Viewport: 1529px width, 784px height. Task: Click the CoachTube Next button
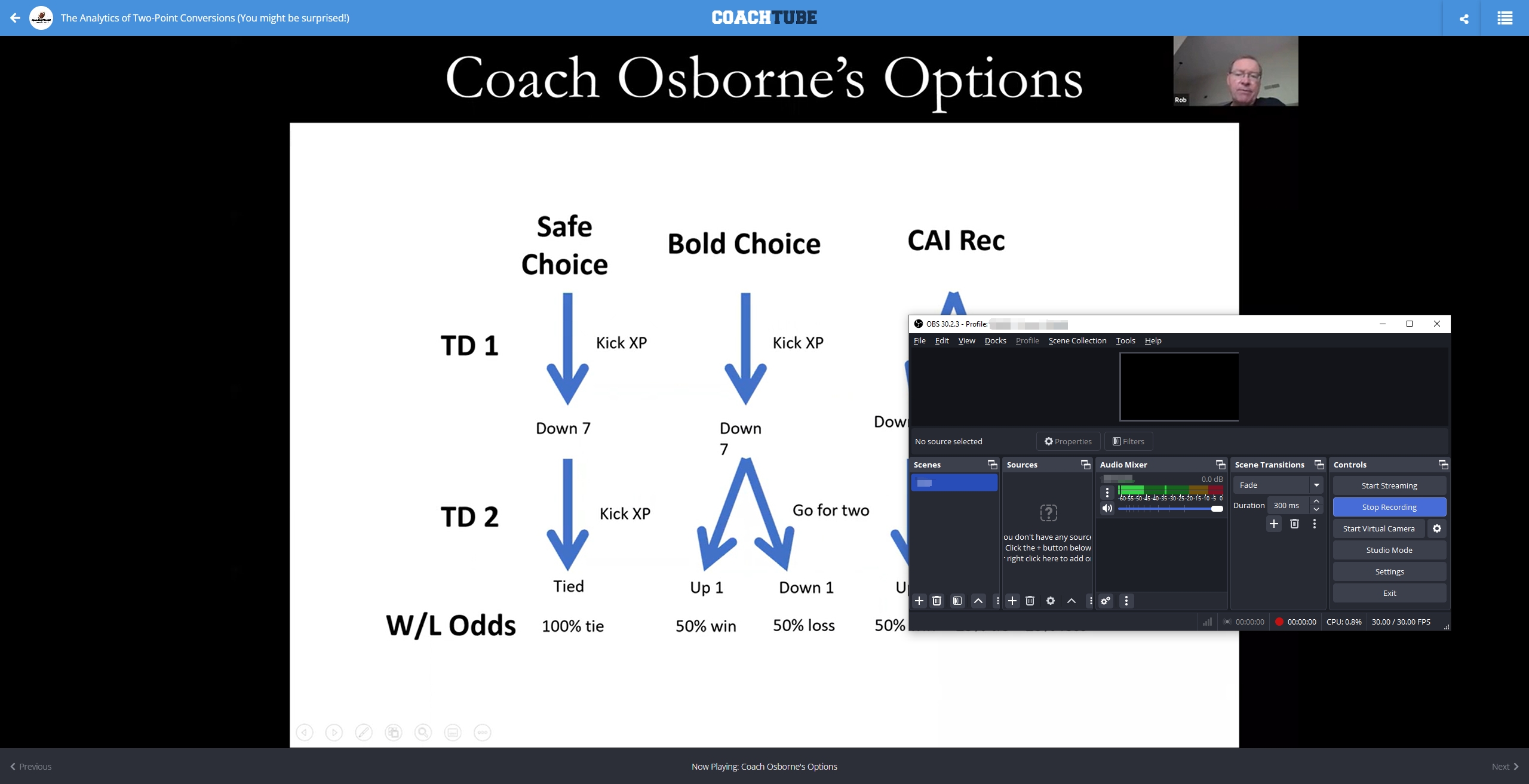(x=1503, y=766)
